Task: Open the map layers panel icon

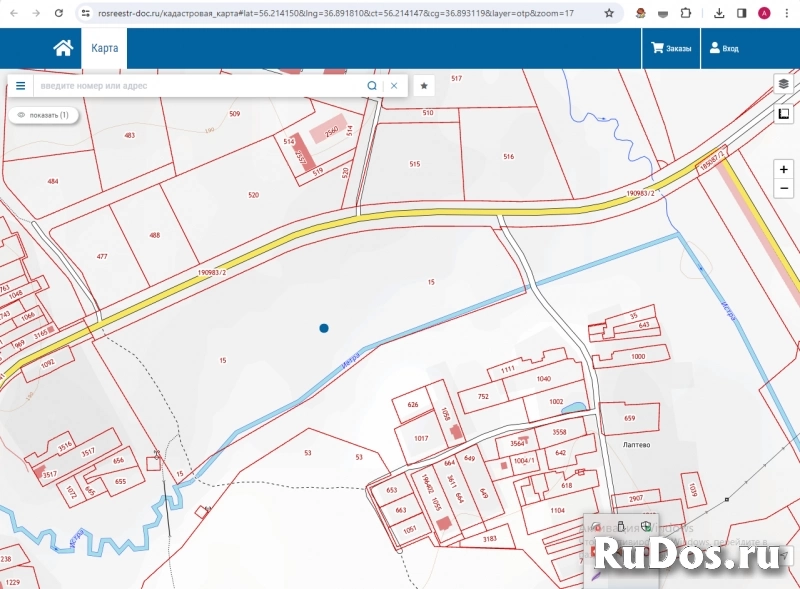Action: point(784,84)
